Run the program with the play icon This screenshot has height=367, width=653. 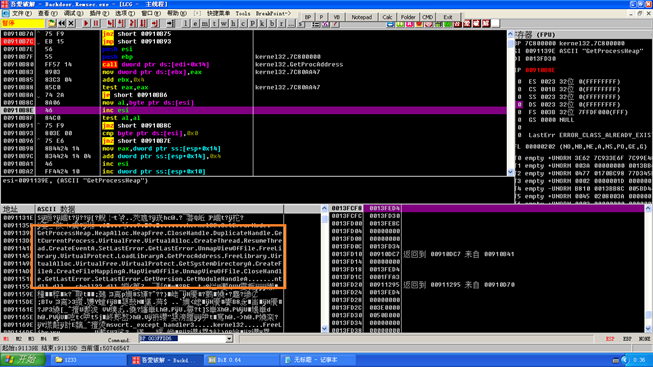pyautogui.click(x=86, y=23)
